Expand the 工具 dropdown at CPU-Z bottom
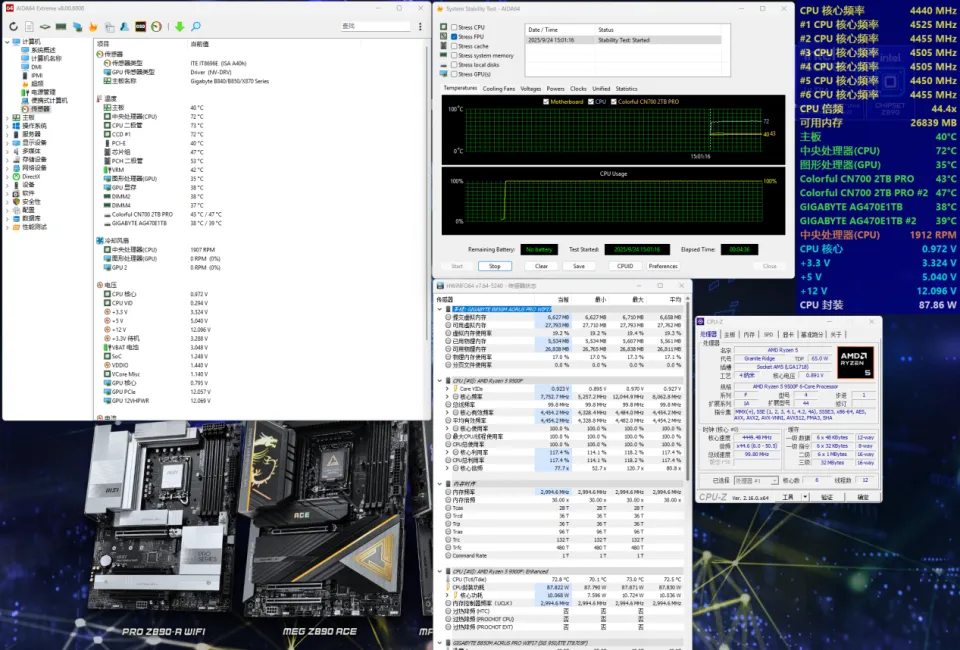This screenshot has height=650, width=960. pyautogui.click(x=805, y=497)
